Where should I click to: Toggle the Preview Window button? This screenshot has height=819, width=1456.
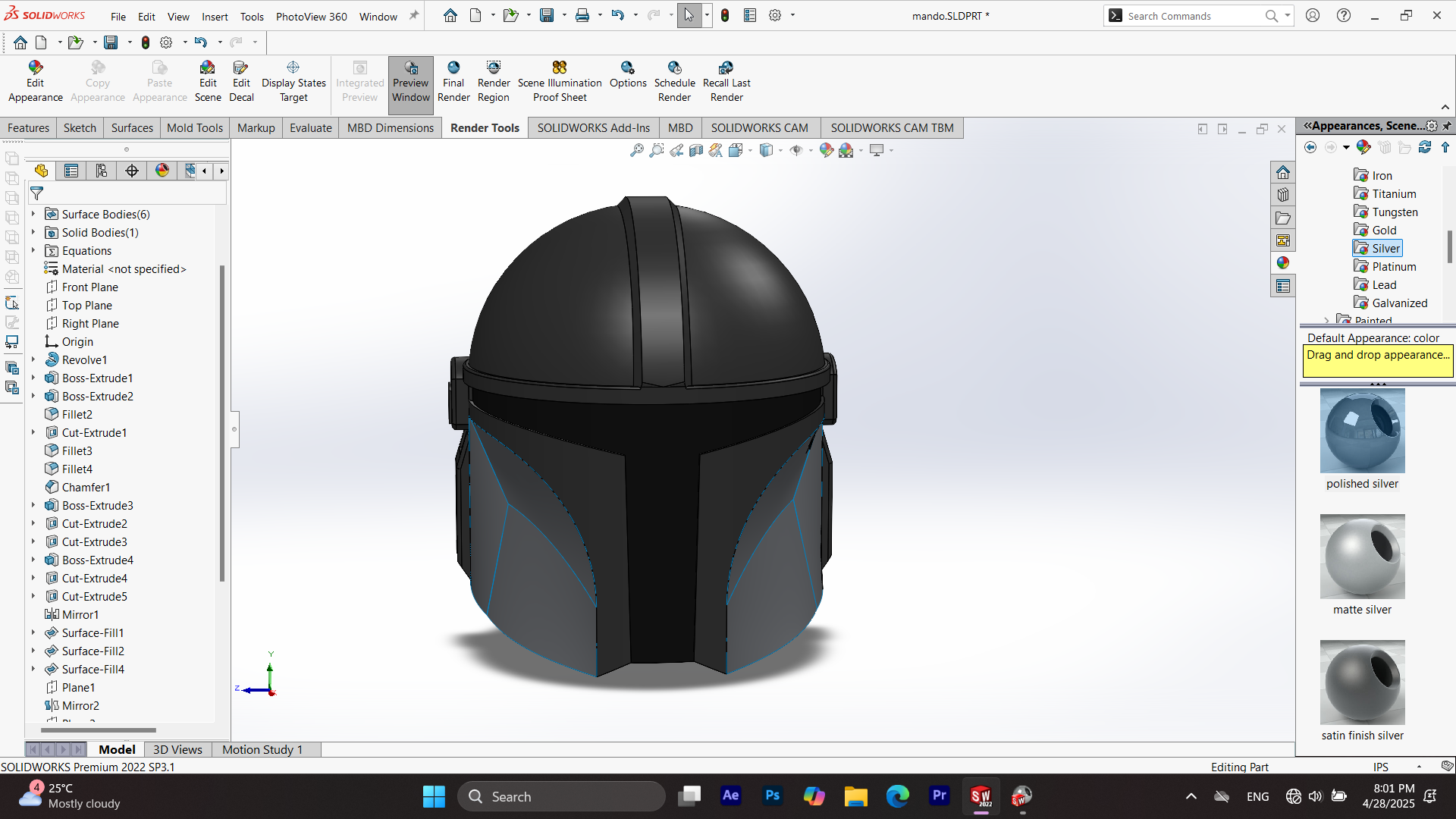click(410, 83)
